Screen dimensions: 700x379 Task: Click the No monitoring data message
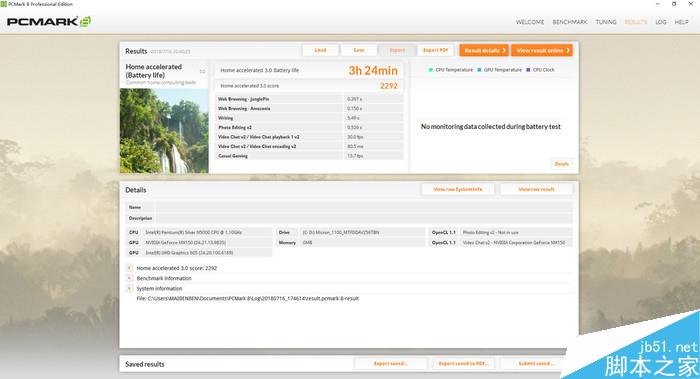tap(491, 127)
